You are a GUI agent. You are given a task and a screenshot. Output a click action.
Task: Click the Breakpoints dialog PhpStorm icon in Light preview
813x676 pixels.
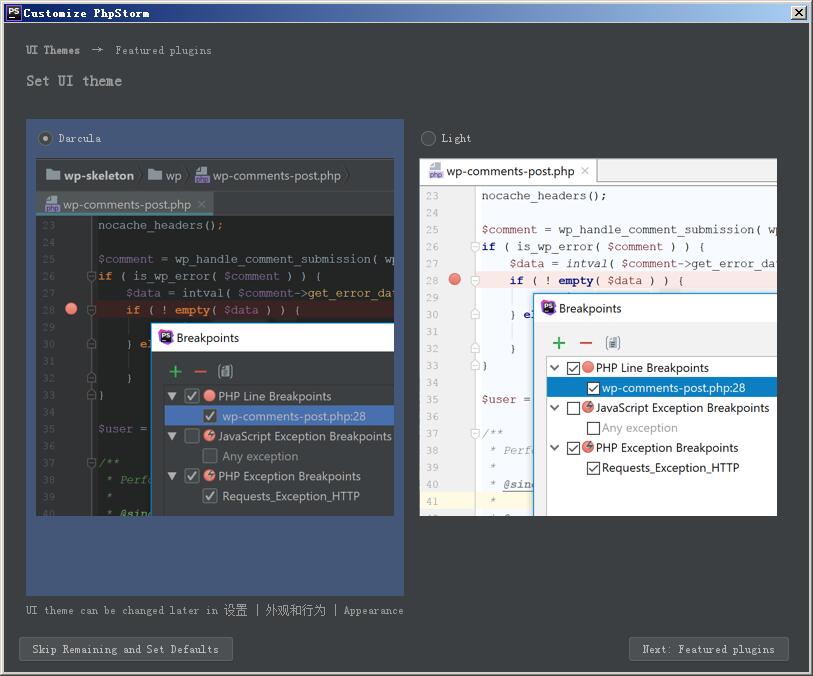pos(549,308)
